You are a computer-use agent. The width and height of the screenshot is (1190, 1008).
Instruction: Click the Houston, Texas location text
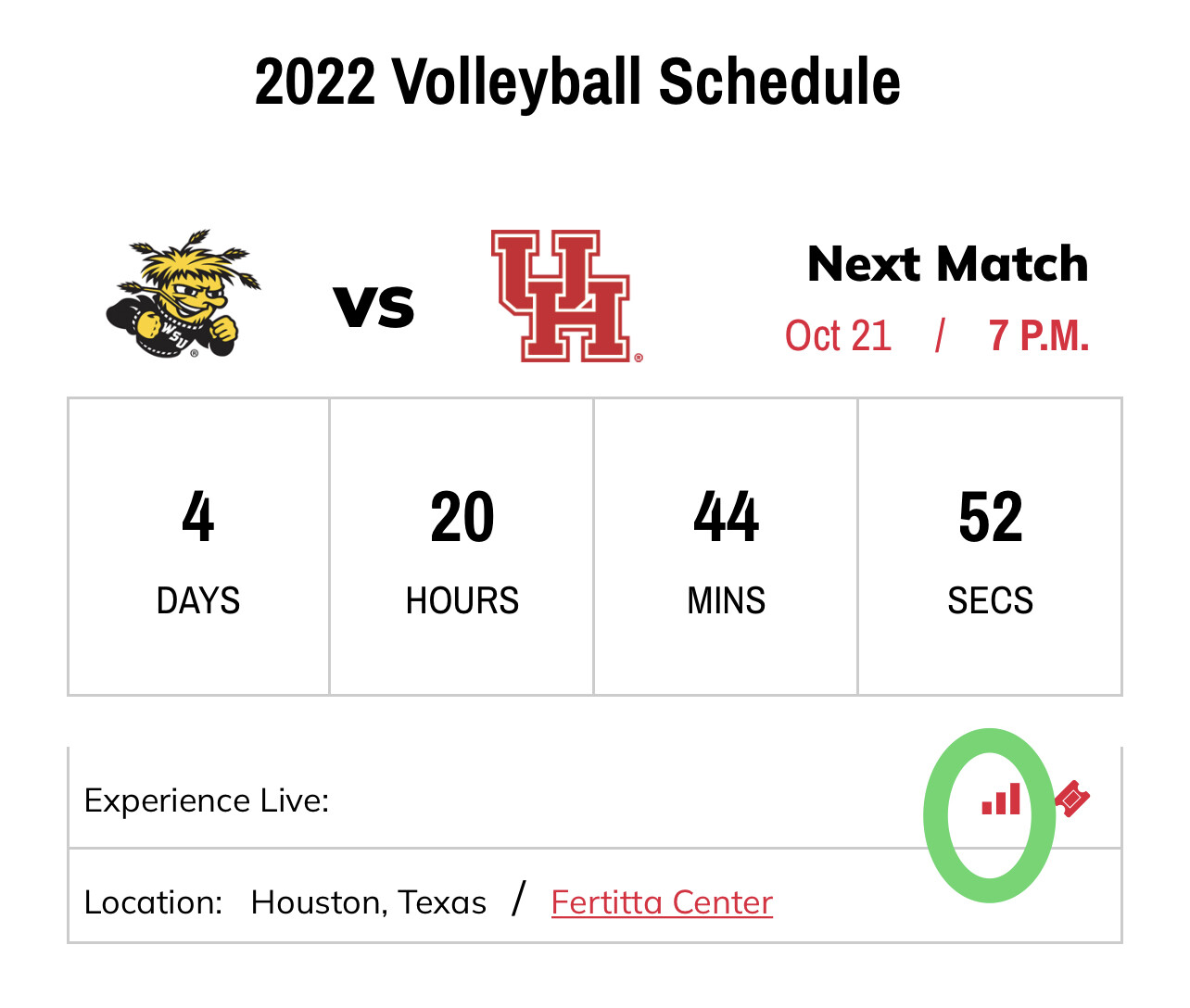(369, 901)
